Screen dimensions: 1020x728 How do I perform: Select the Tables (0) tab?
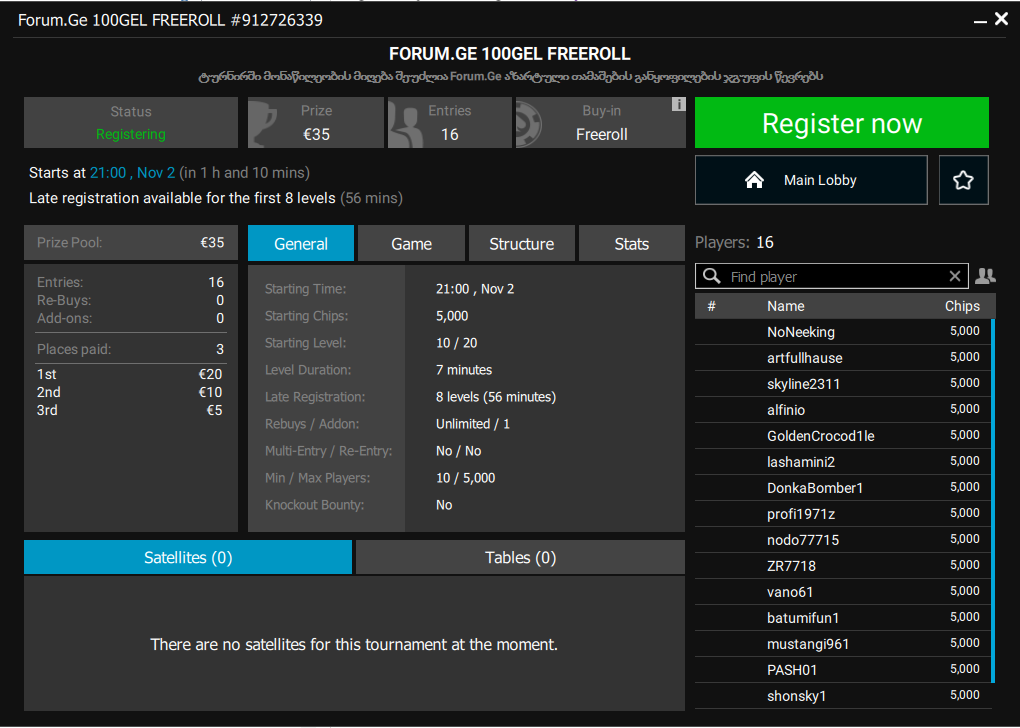click(520, 558)
